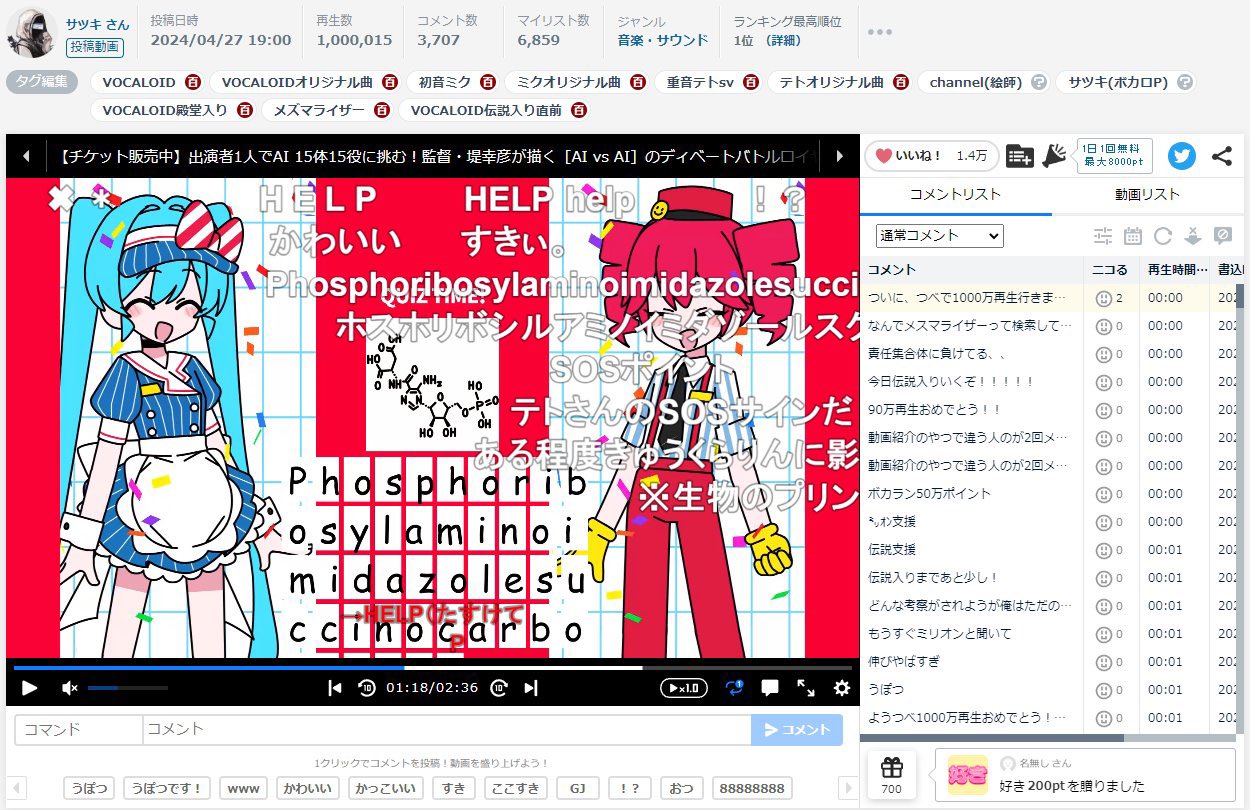Viewport: 1250px width, 810px height.
Task: Nikoru the 責任集合体に負けてる comment
Action: (1103, 353)
